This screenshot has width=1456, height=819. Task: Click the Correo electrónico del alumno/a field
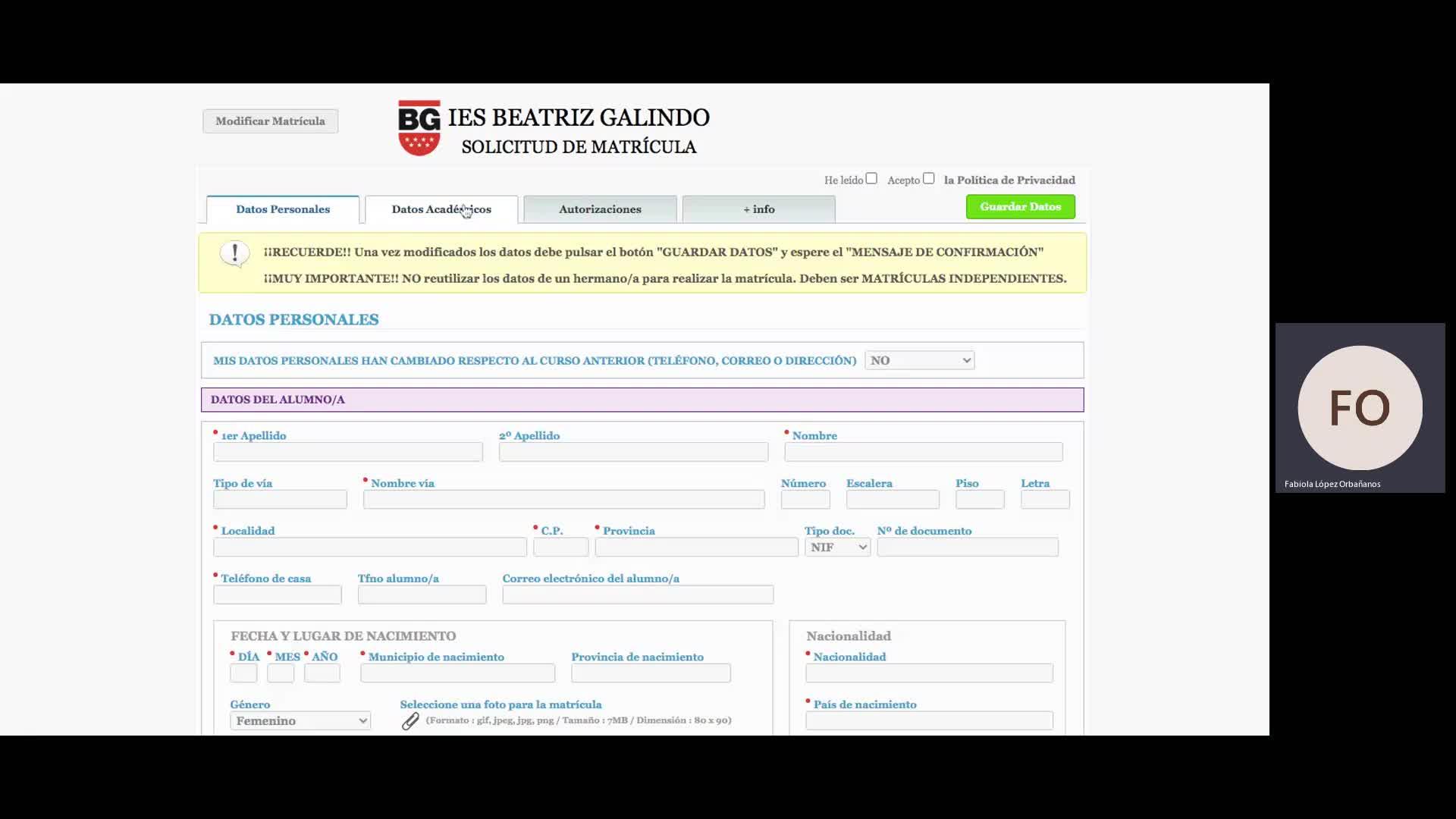point(638,595)
